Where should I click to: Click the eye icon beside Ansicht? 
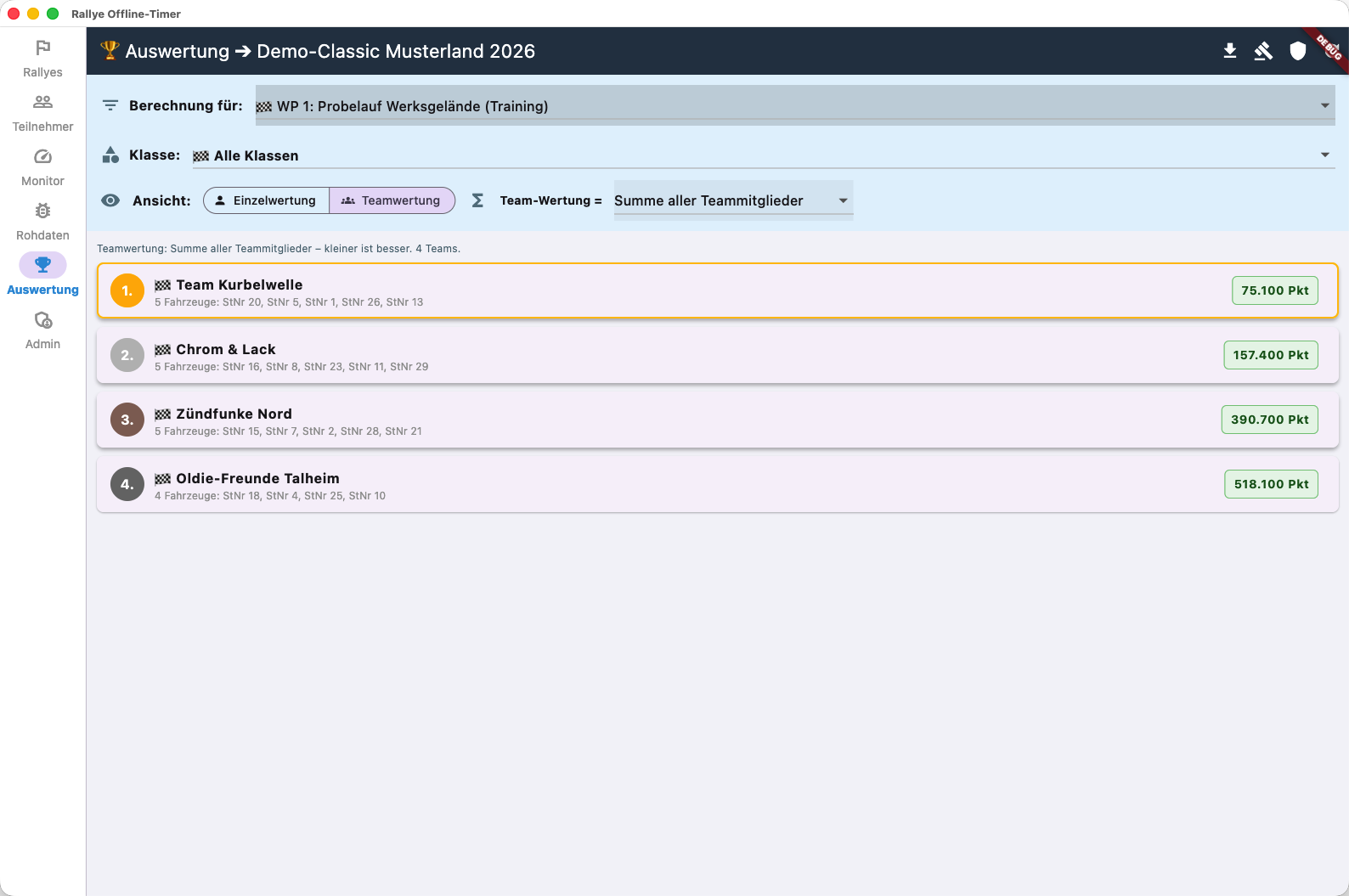pos(110,200)
